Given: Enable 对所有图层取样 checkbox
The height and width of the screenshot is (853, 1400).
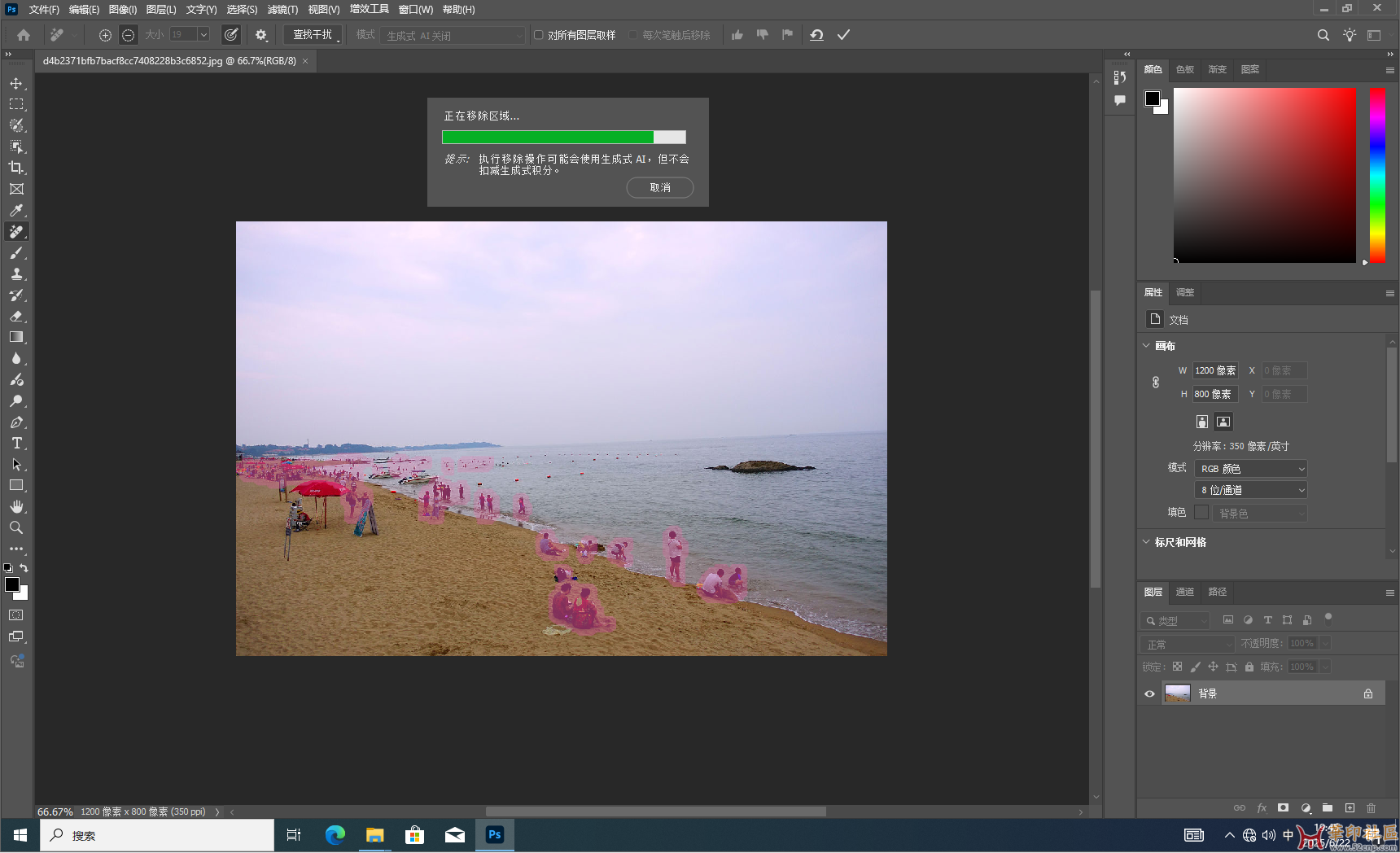Looking at the screenshot, I should 539,35.
